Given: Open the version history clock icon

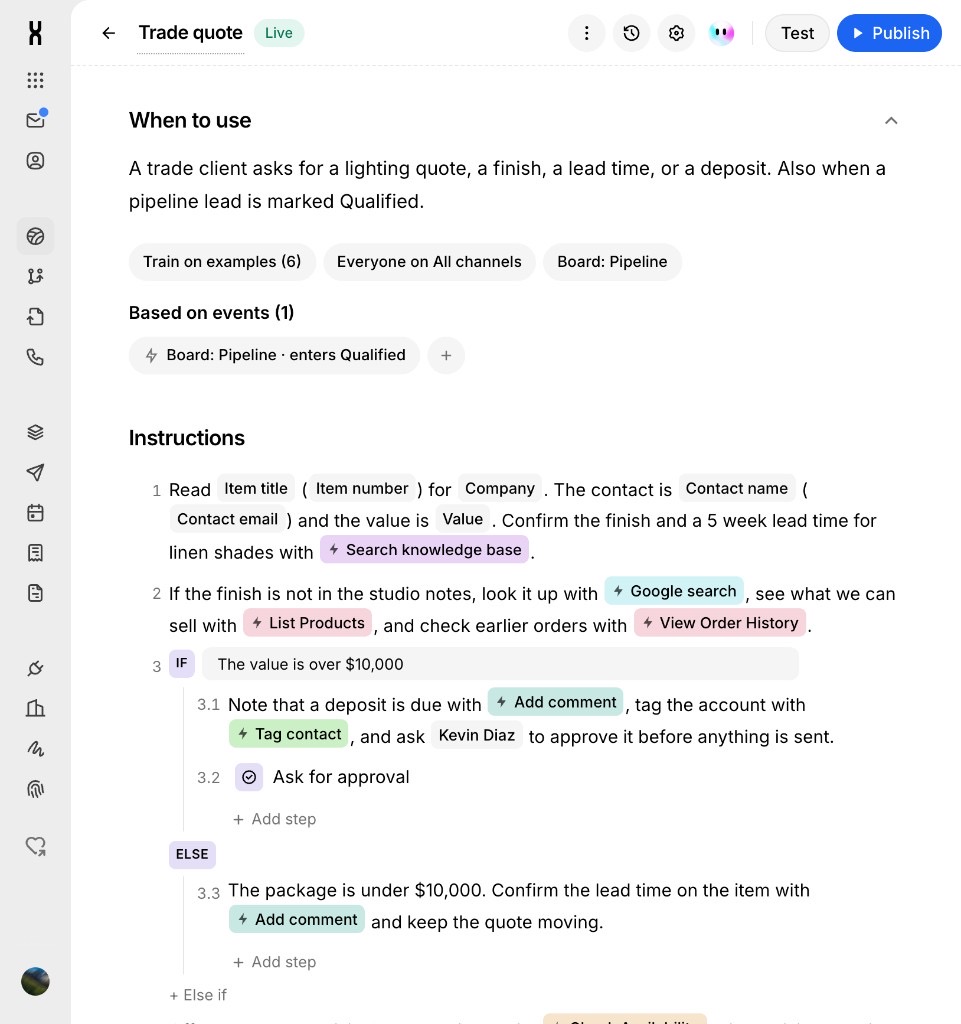Looking at the screenshot, I should pos(631,33).
